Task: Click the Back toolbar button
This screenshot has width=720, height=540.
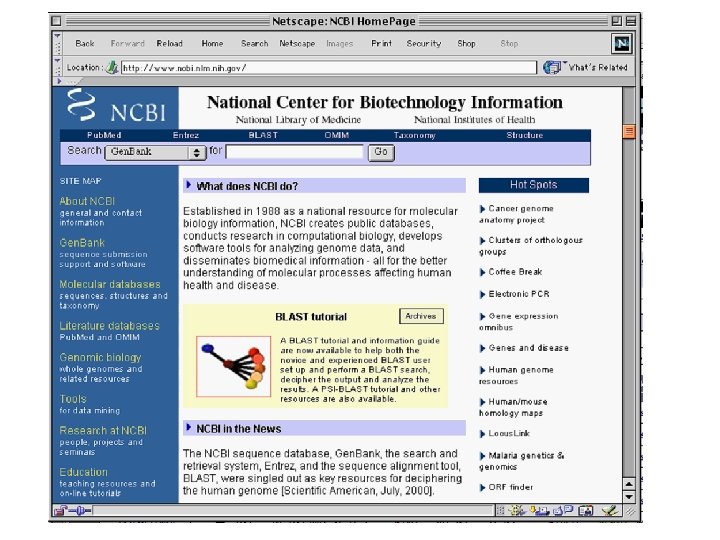Action: [x=84, y=44]
